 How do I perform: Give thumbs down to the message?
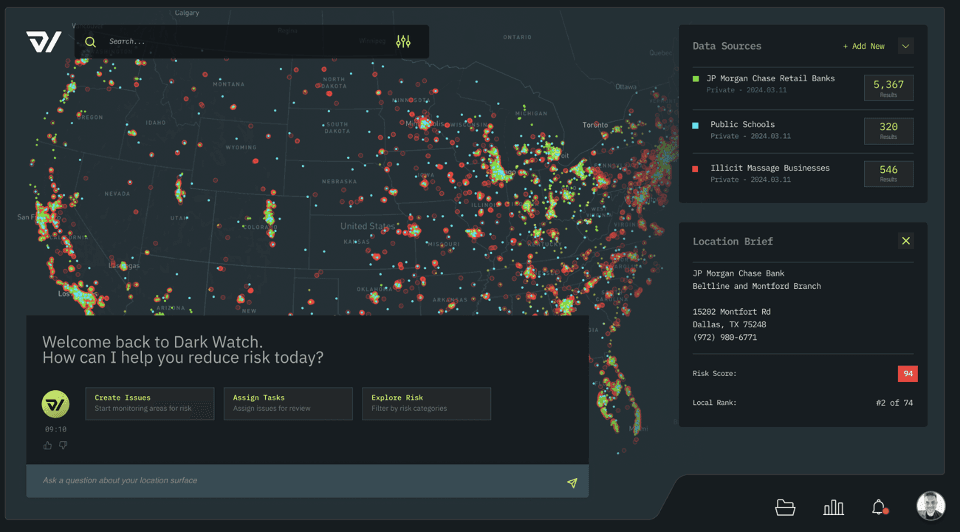point(63,445)
